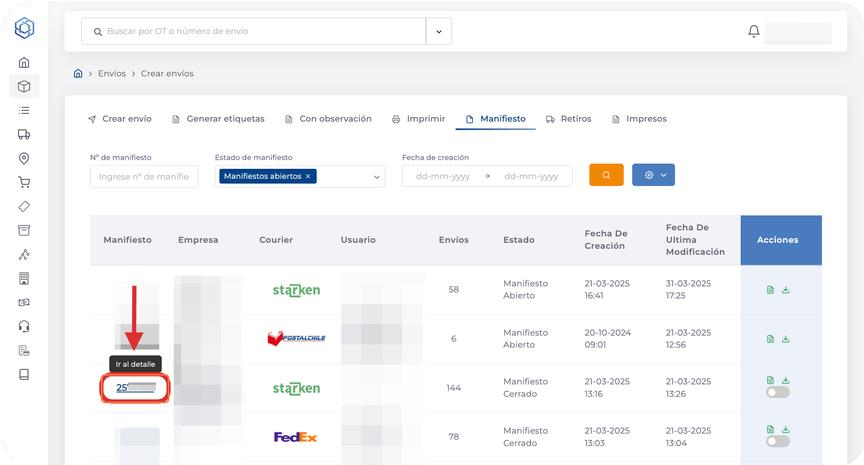Click the headset support icon
The height and width of the screenshot is (465, 864).
point(24,326)
